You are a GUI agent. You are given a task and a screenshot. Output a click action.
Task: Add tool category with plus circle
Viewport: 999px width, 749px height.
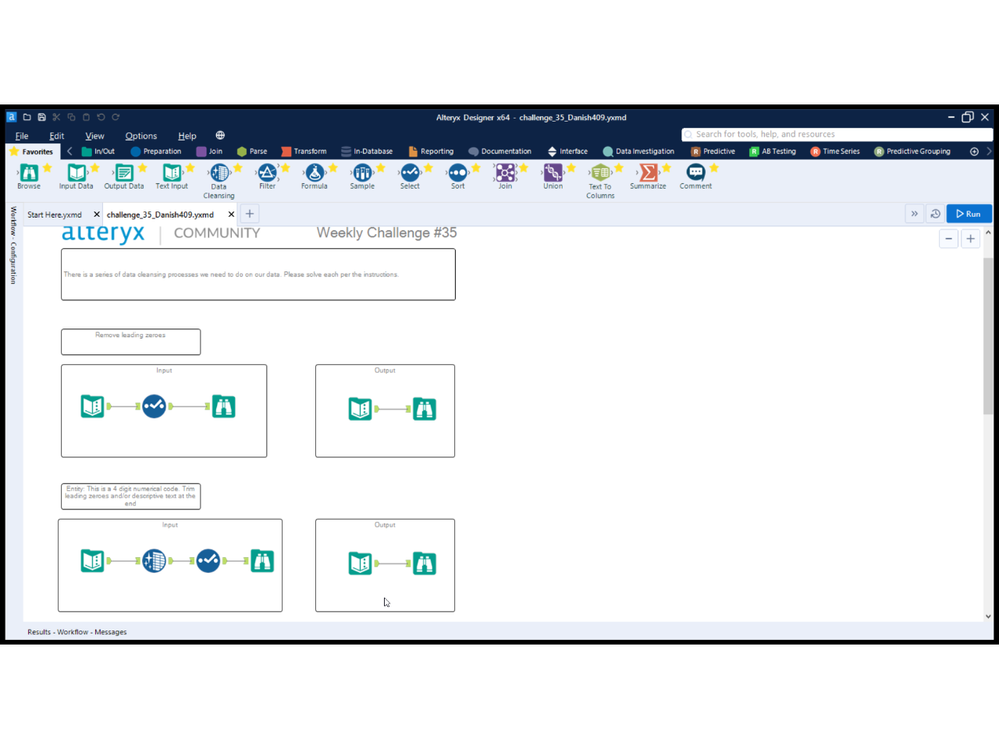[x=974, y=151]
